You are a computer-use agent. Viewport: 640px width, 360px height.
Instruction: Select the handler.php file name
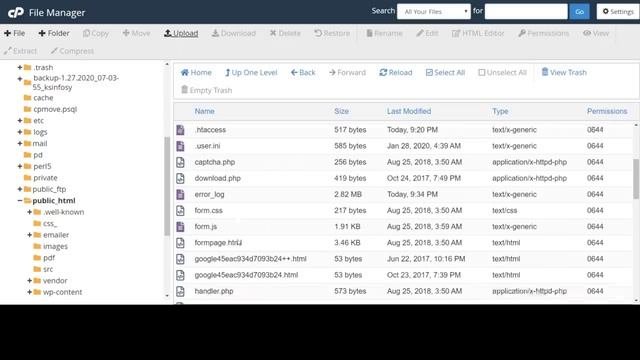click(214, 291)
